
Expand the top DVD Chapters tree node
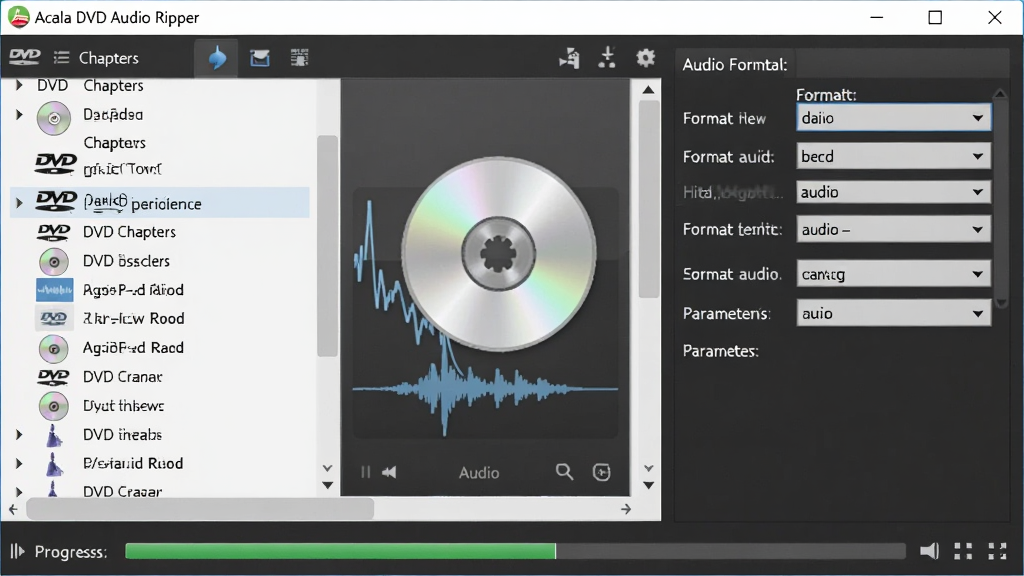pyautogui.click(x=19, y=85)
